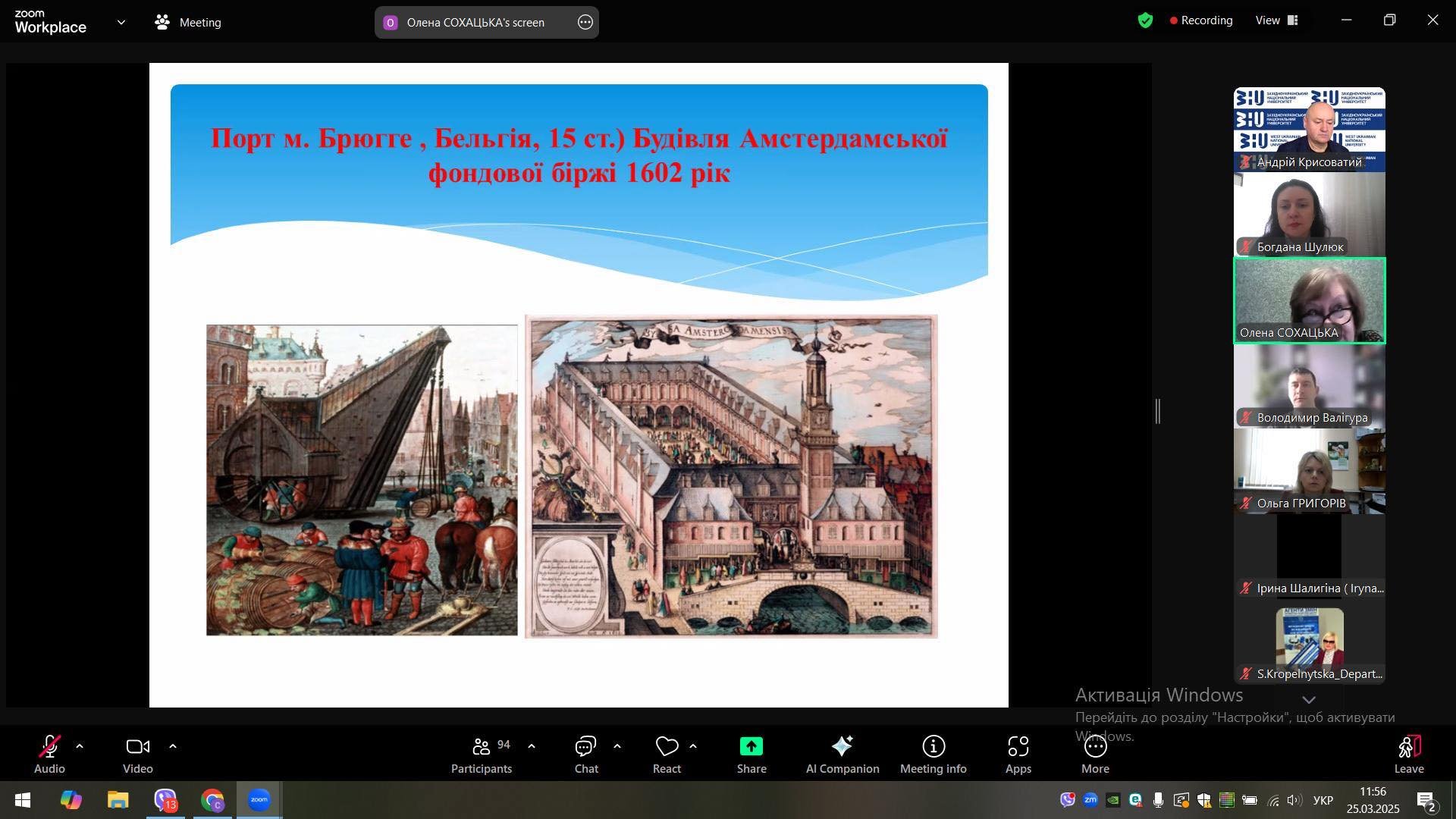Click the green encryption shield icon
The height and width of the screenshot is (819, 1456).
pyautogui.click(x=1145, y=20)
